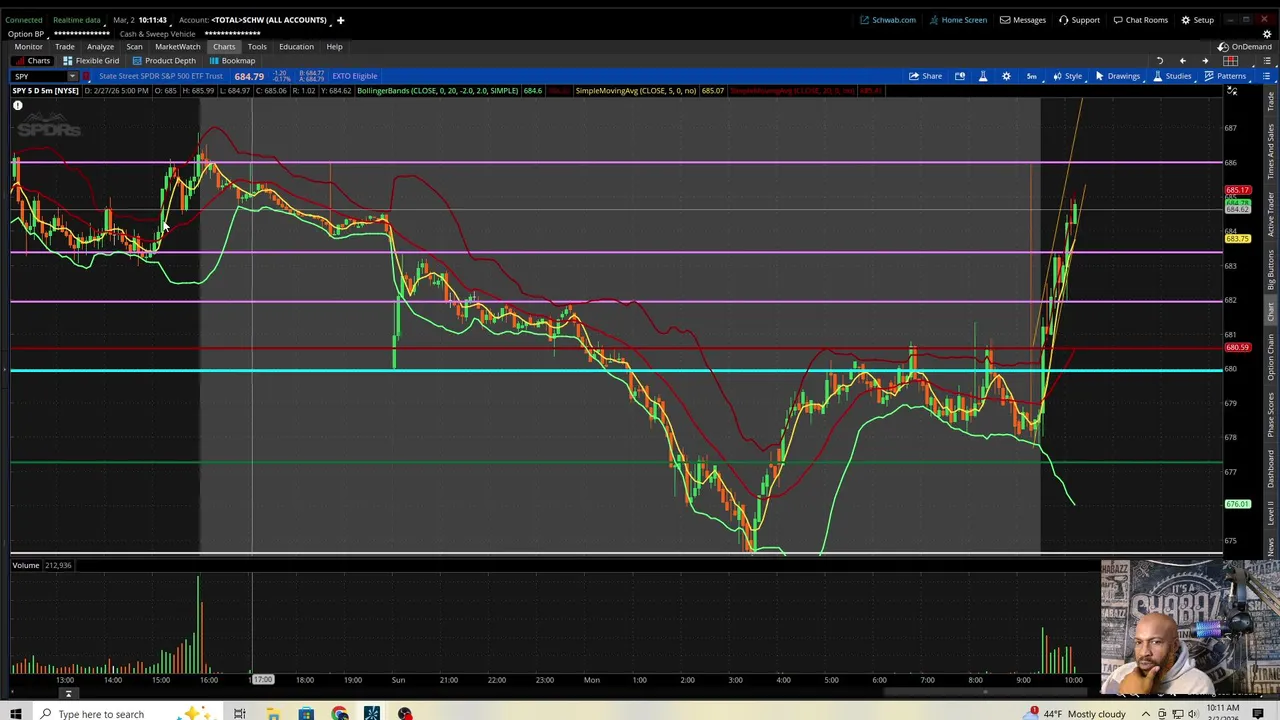Image resolution: width=1280 pixels, height=720 pixels.
Task: Open the Monitor tab
Action: [x=28, y=47]
